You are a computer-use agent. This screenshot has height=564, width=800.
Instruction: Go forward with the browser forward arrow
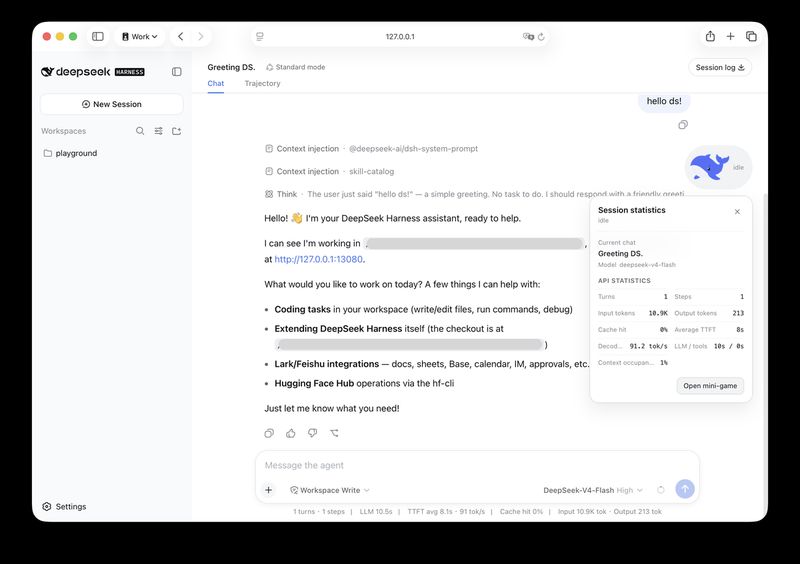click(201, 36)
